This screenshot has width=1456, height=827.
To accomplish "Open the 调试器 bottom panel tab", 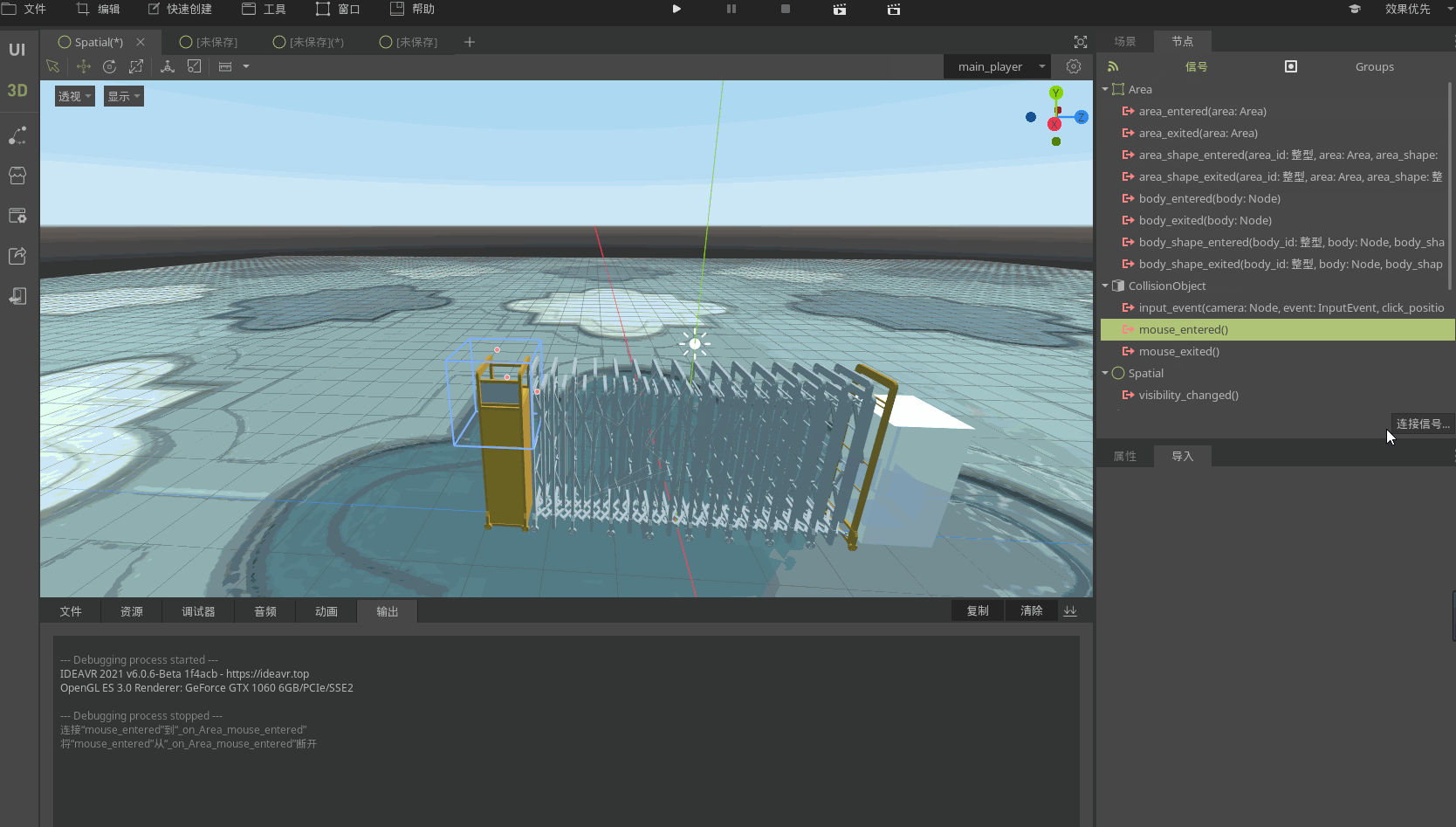I will pyautogui.click(x=198, y=611).
